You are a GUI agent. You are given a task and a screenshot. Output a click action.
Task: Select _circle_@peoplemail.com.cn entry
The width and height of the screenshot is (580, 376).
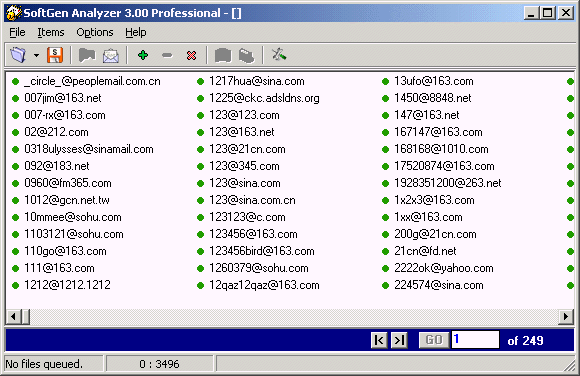92,81
